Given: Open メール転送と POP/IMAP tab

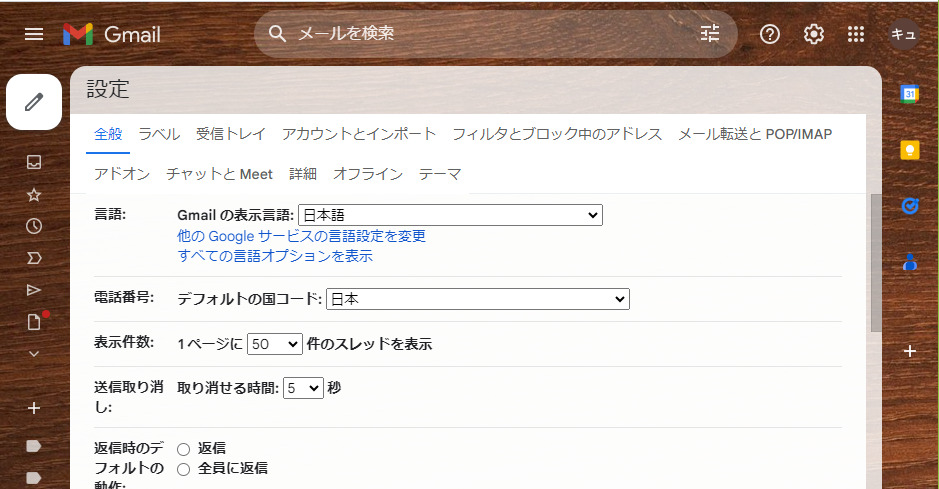Looking at the screenshot, I should tap(755, 134).
